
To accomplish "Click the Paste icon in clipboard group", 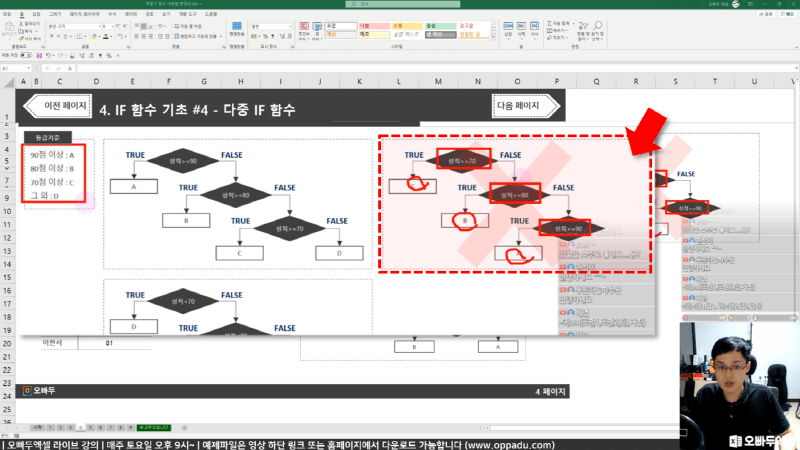I will tap(10, 33).
